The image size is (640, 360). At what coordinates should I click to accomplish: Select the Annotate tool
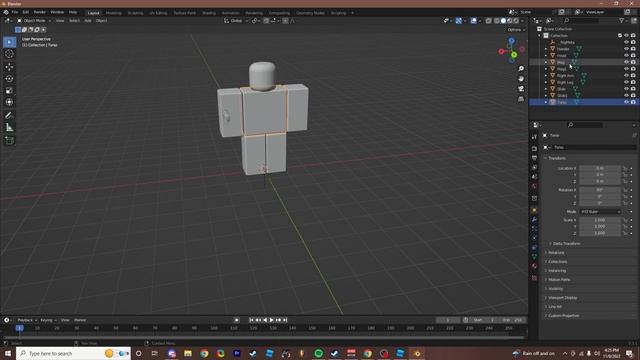coord(9,116)
